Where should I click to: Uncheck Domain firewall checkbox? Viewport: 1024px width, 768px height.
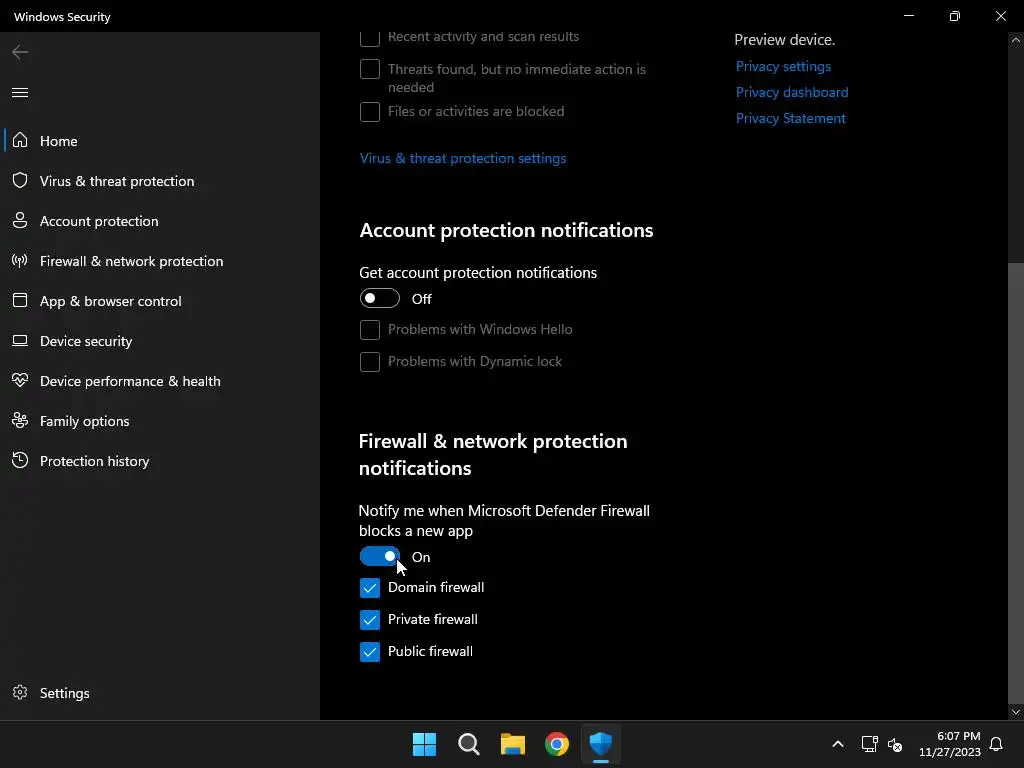click(370, 588)
